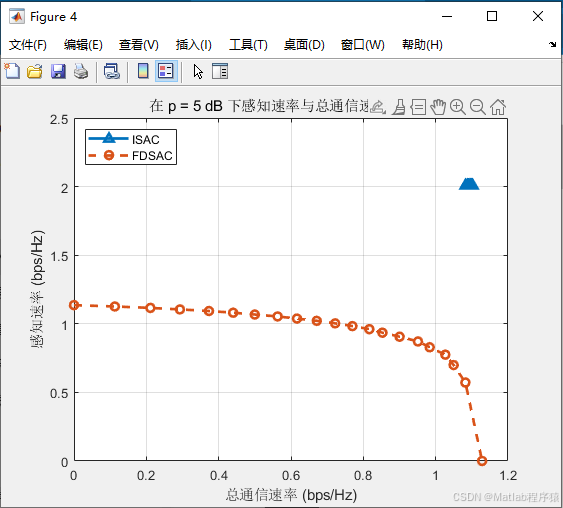Image resolution: width=563 pixels, height=508 pixels.
Task: Open the 帮助(H) menu
Action: click(x=422, y=45)
